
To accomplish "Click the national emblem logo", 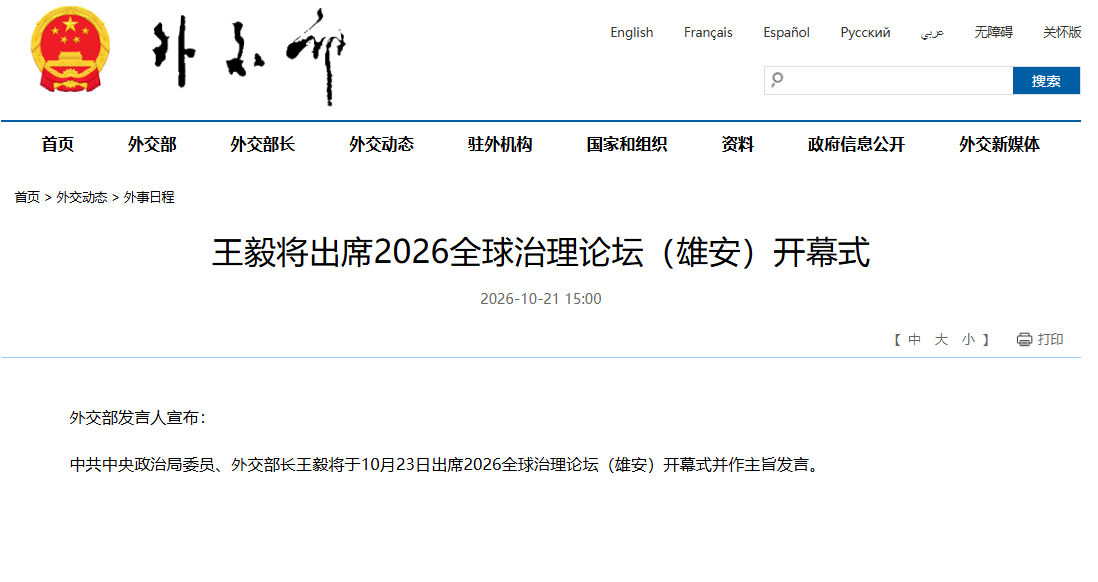I will 70,49.
